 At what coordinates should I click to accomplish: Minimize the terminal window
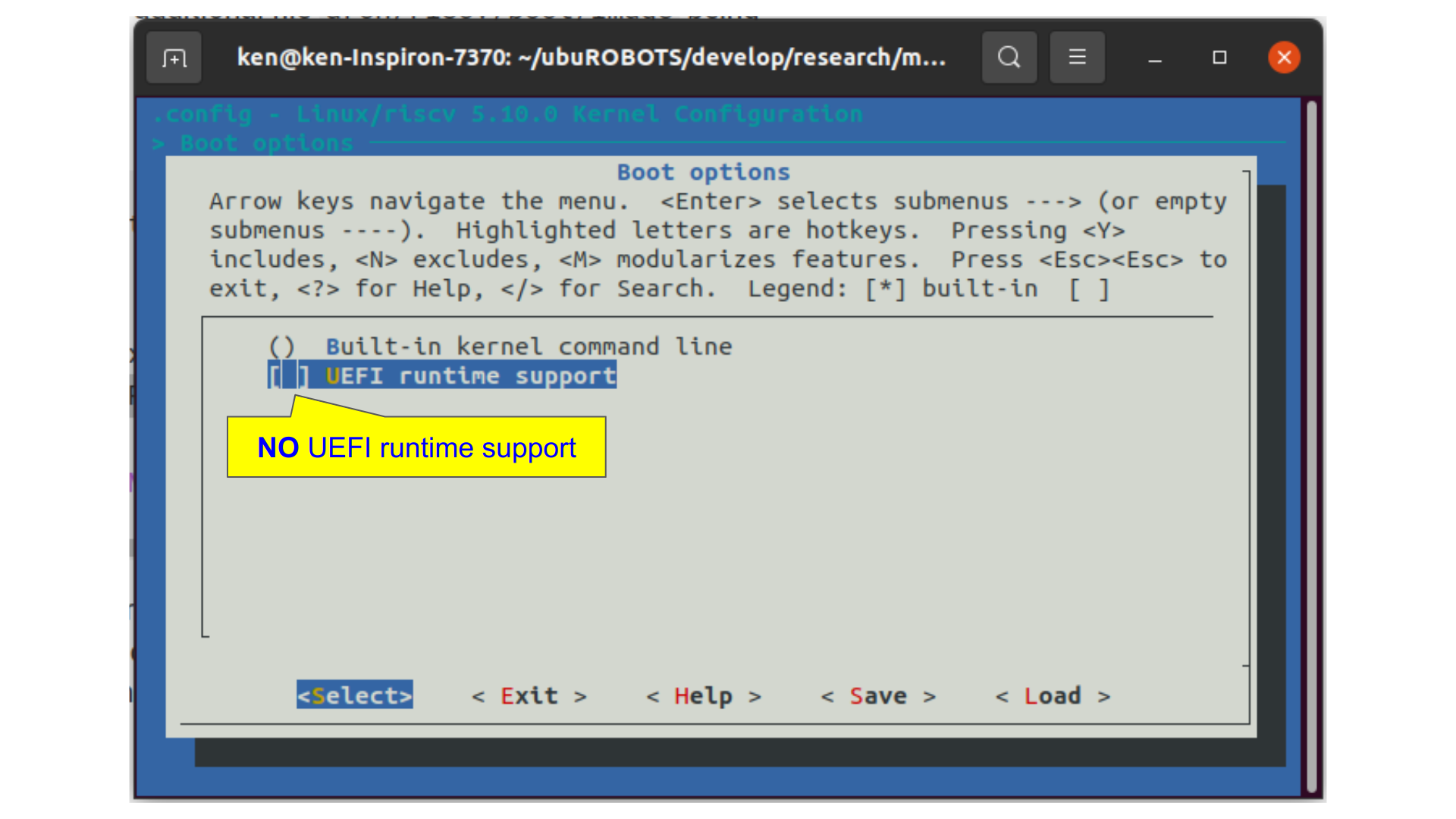click(1154, 57)
